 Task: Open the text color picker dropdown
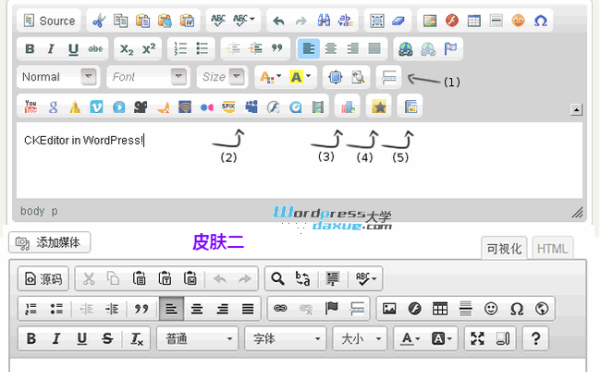click(271, 77)
